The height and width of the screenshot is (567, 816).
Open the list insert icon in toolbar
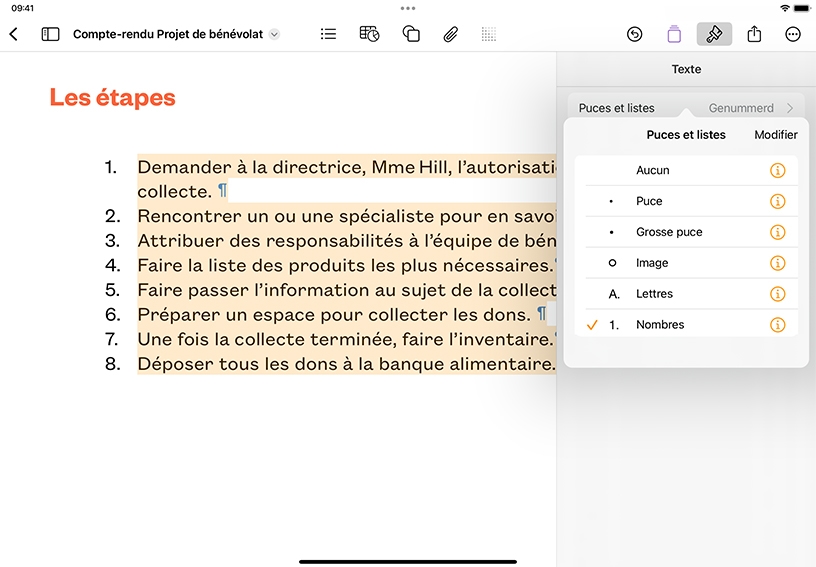(328, 34)
